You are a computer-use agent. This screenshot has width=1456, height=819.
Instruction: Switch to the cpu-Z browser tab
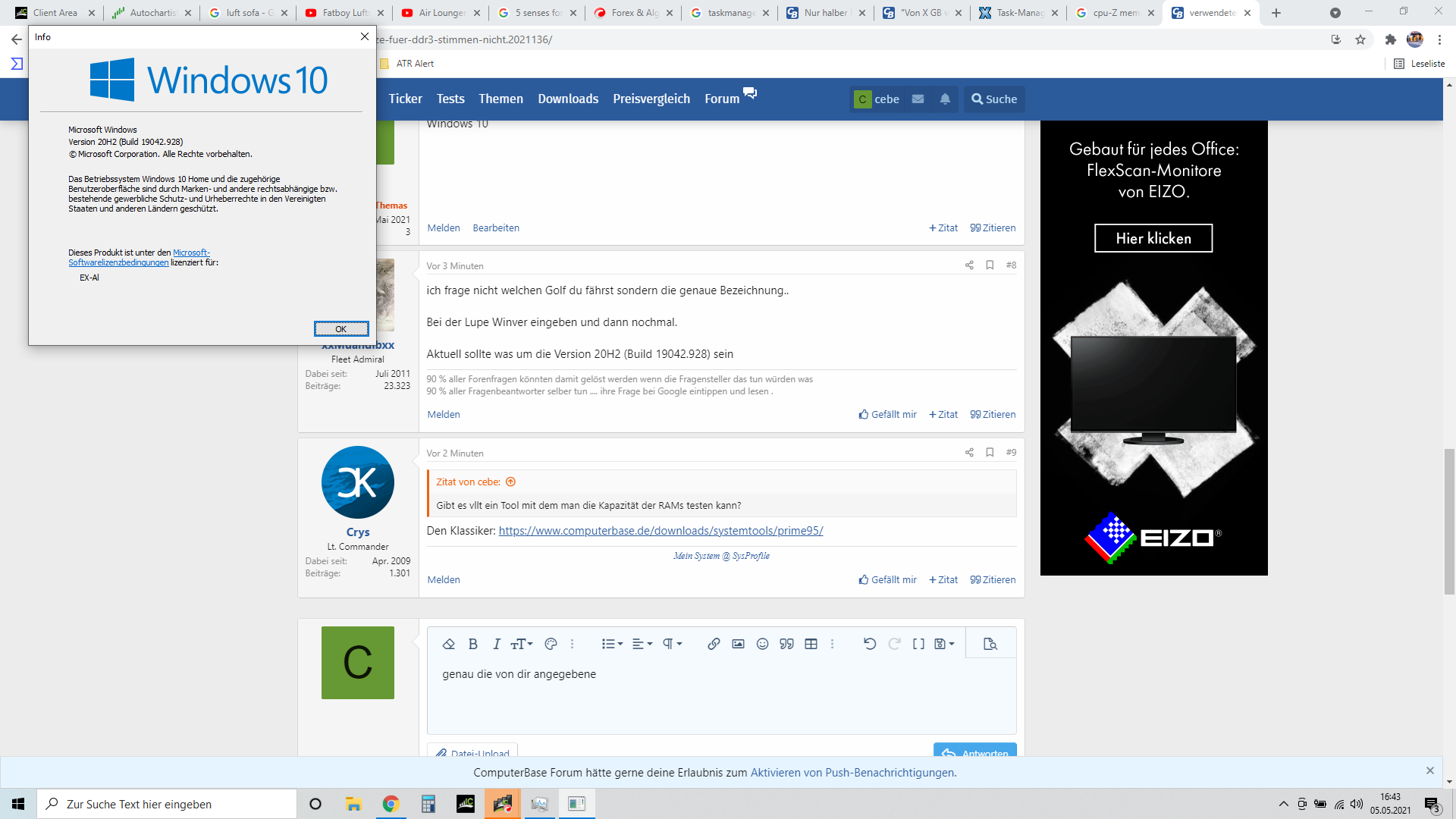click(1113, 13)
